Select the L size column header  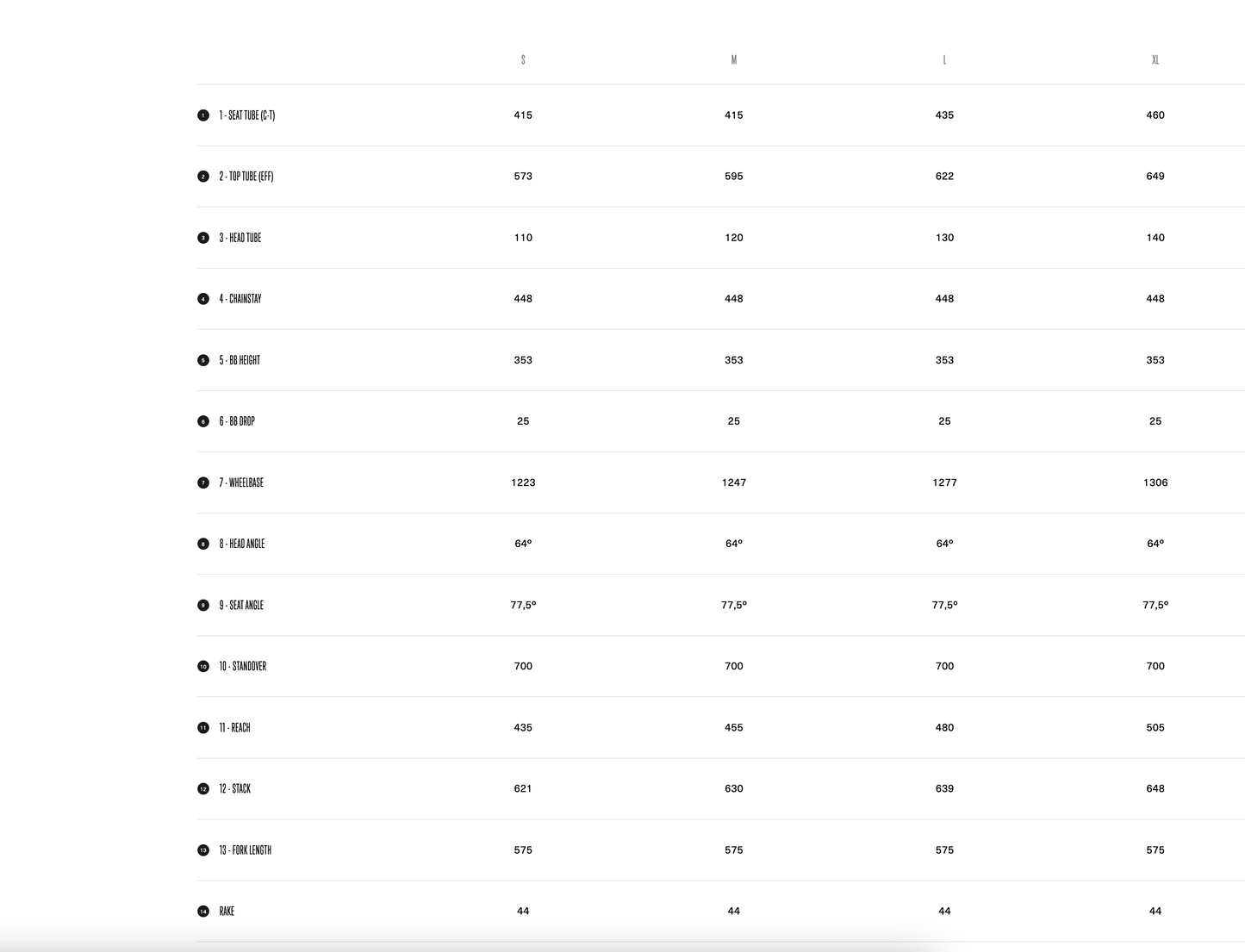(944, 59)
